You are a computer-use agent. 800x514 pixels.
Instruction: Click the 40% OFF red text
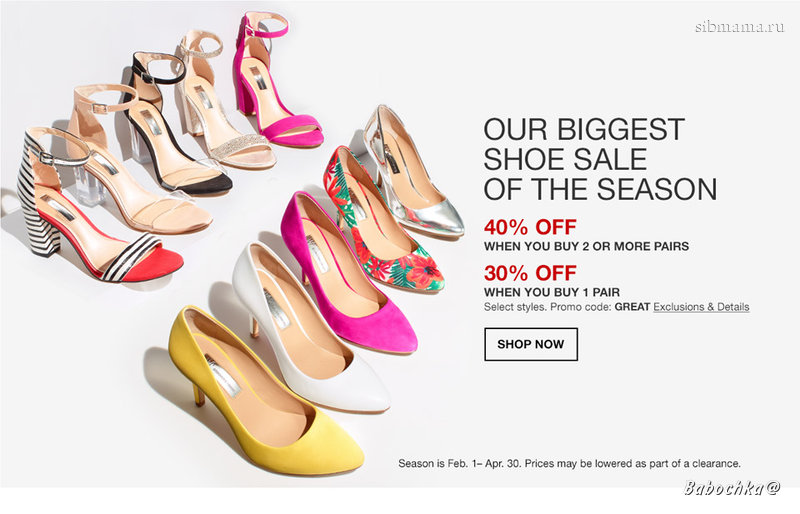530,227
